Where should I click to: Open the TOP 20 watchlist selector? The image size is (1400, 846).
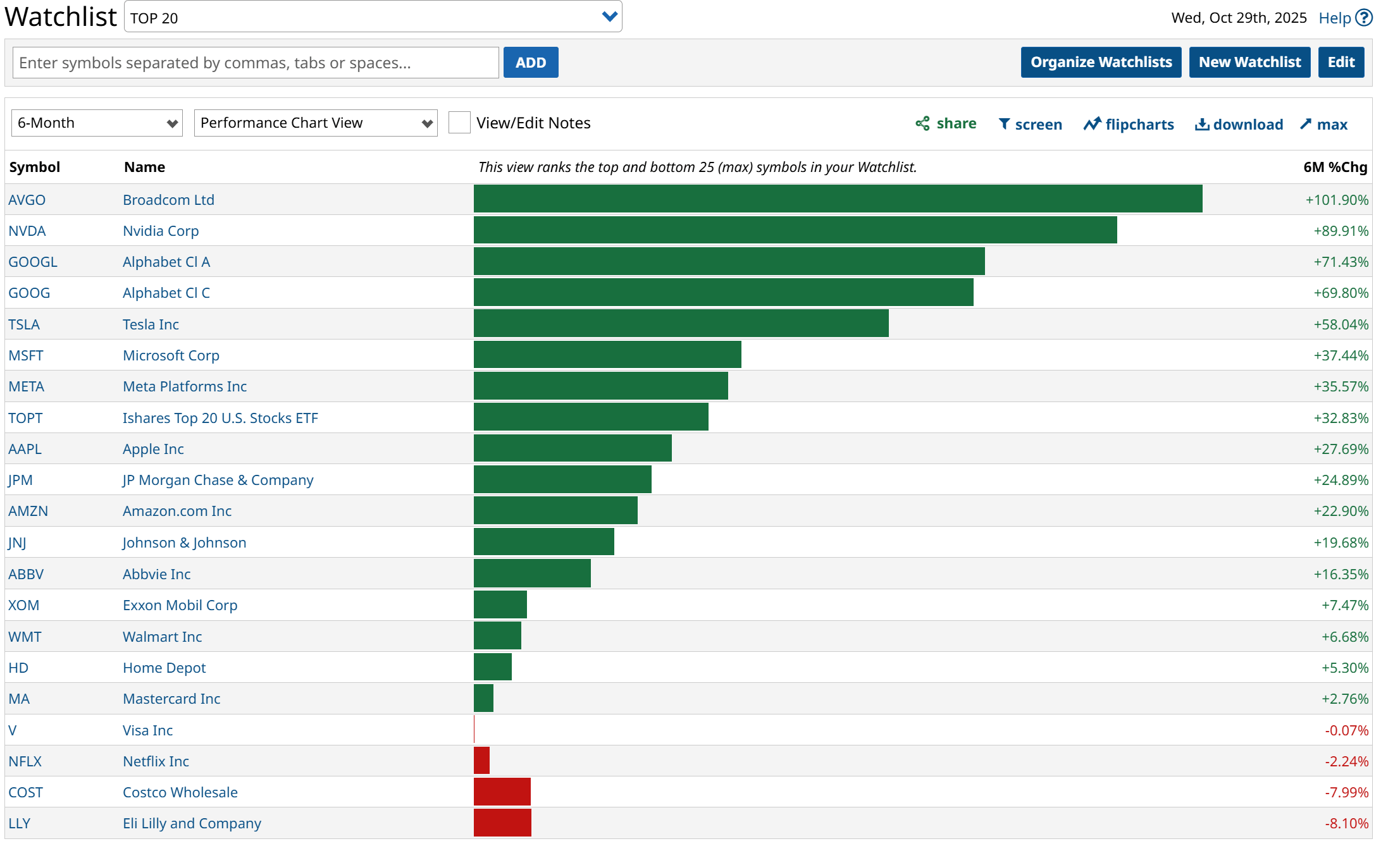373,17
